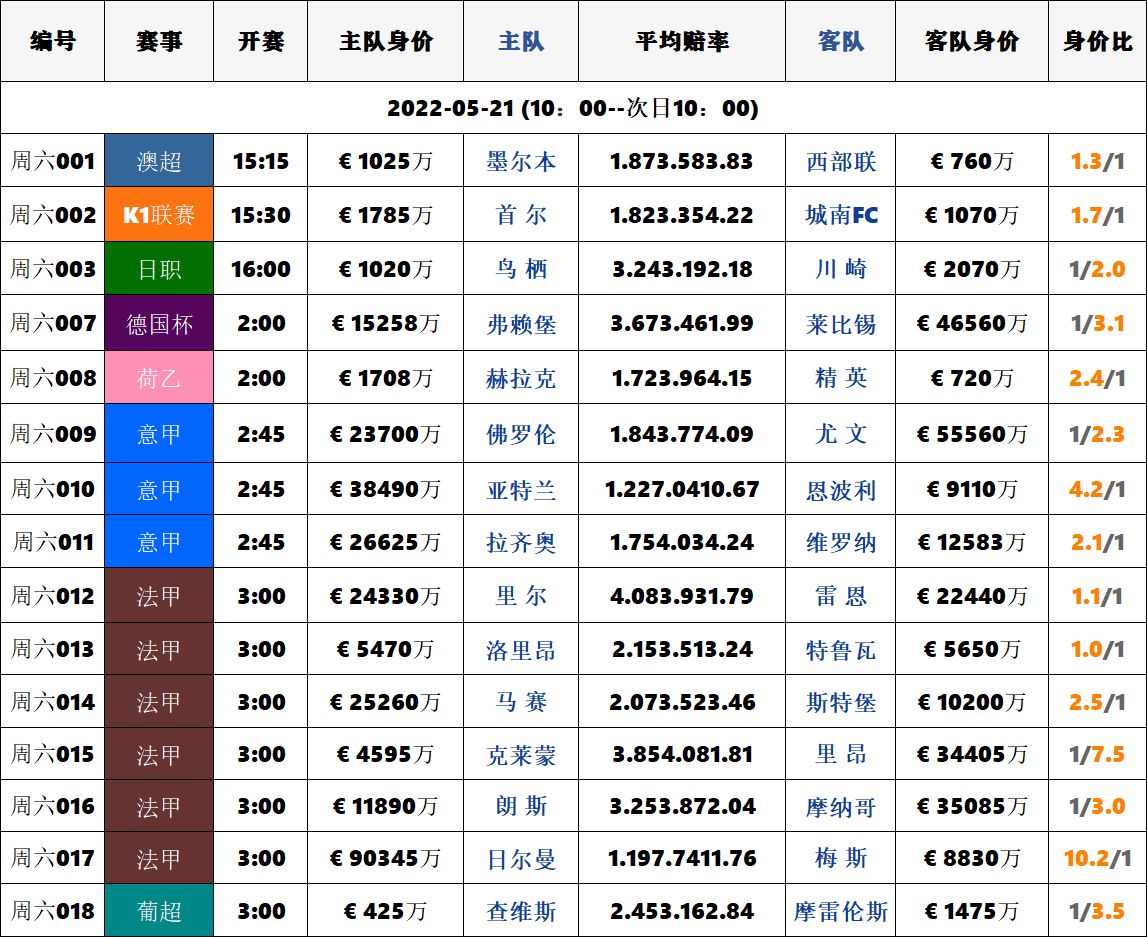Click the teal 葡超 league cell
The image size is (1147, 937).
click(159, 911)
